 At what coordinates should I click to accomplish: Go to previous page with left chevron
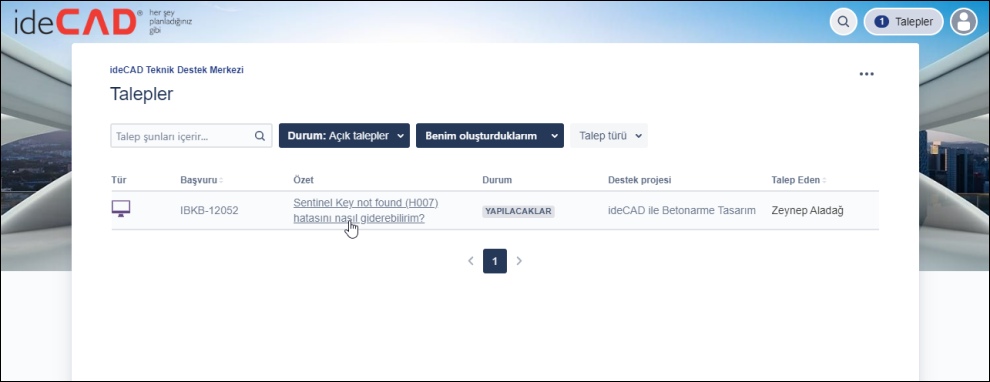470,261
